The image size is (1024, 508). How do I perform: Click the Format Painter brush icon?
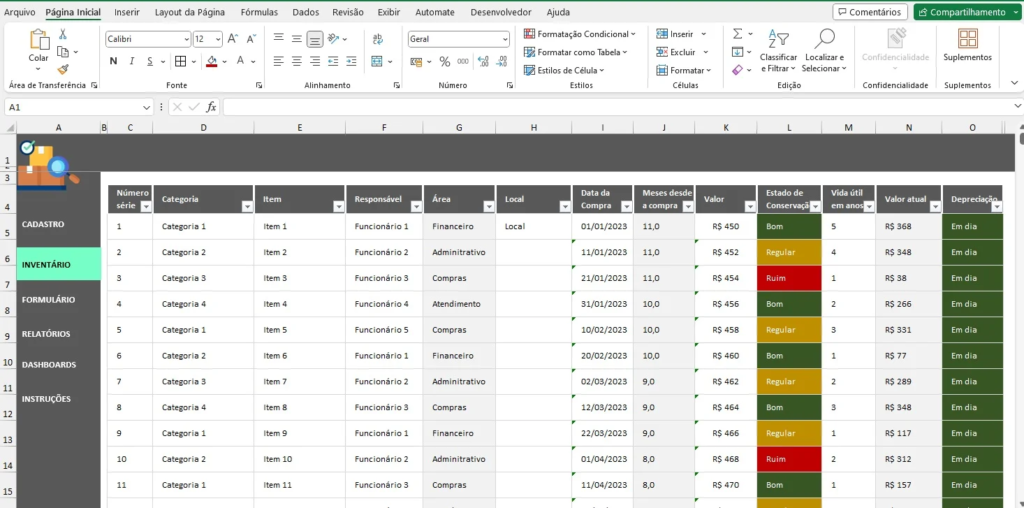(x=63, y=69)
